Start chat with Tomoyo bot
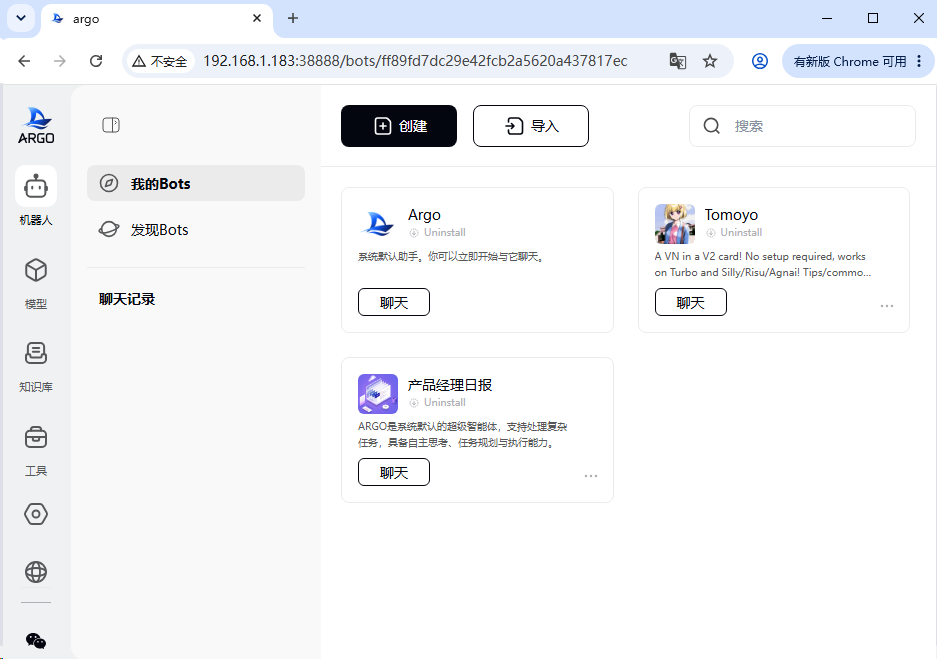The height and width of the screenshot is (659, 937). tap(691, 302)
